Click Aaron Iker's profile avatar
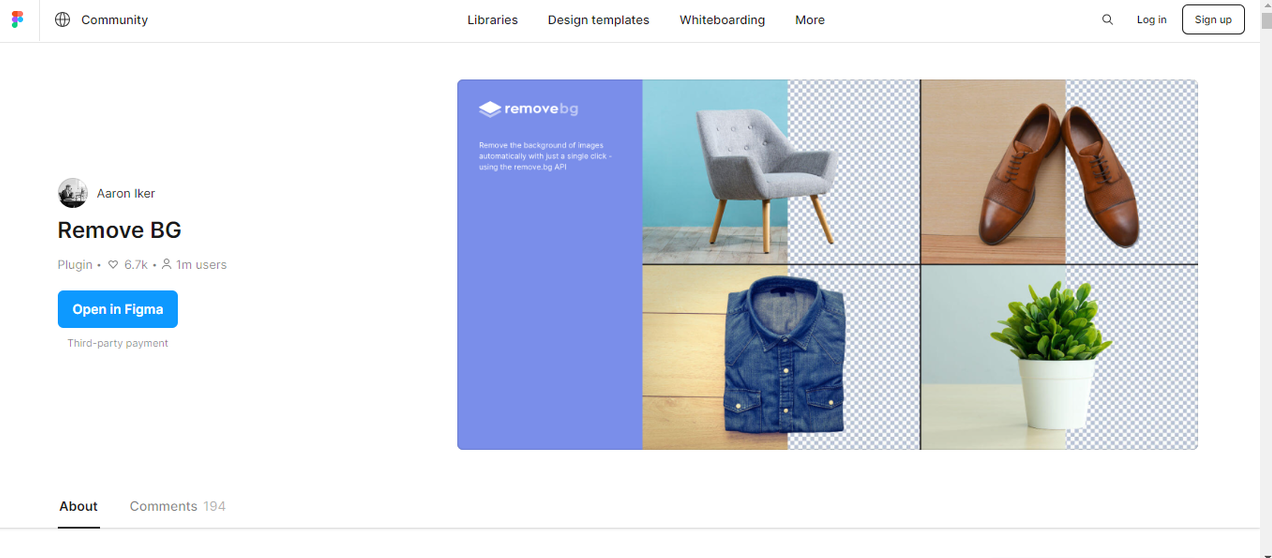This screenshot has height=558, width=1272. (73, 193)
